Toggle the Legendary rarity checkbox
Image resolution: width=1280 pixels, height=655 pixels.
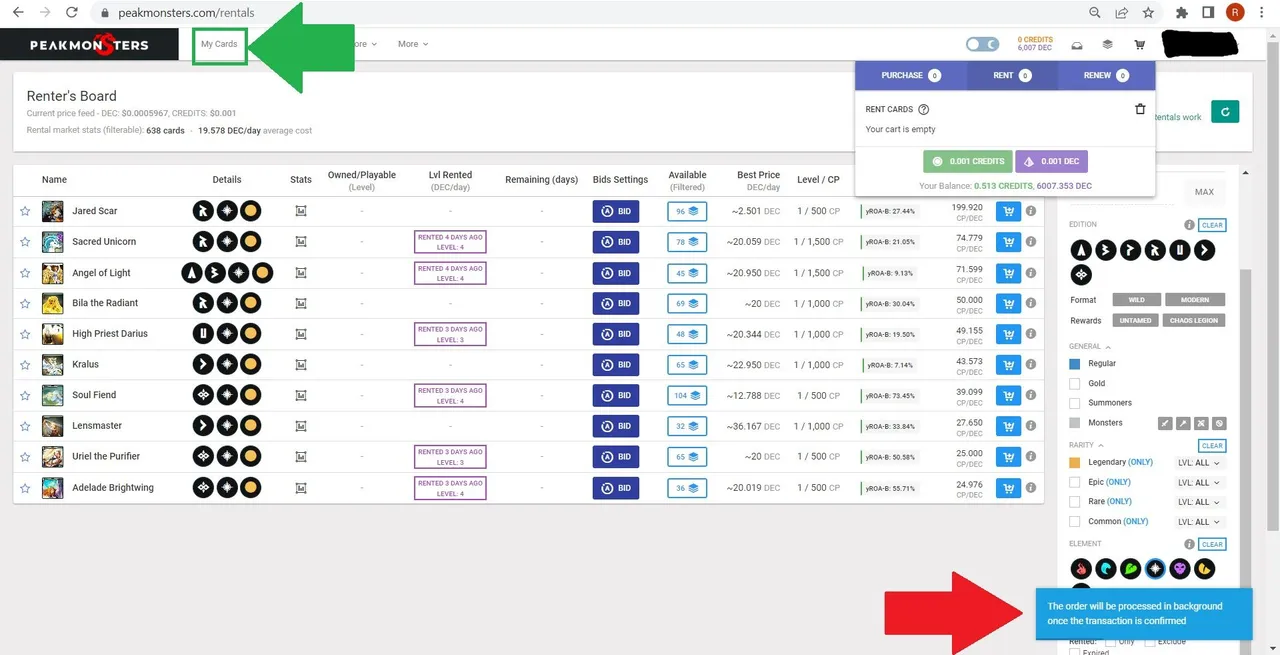(1075, 463)
